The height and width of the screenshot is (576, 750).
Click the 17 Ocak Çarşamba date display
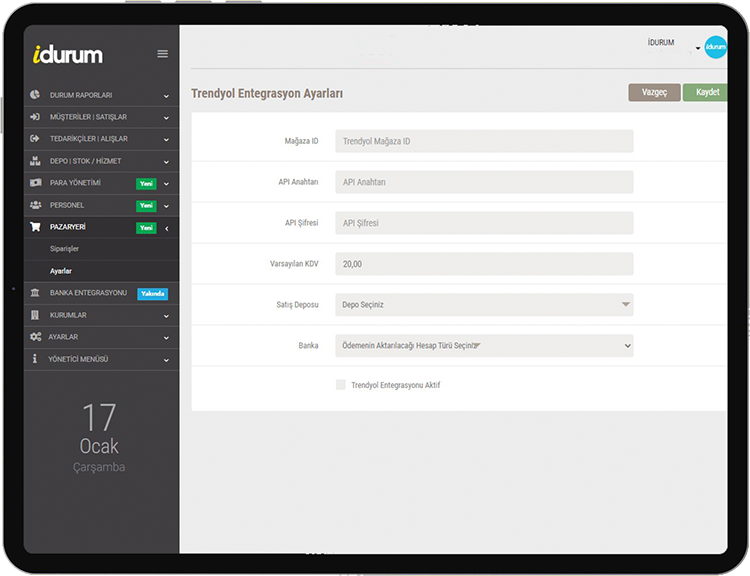click(99, 437)
